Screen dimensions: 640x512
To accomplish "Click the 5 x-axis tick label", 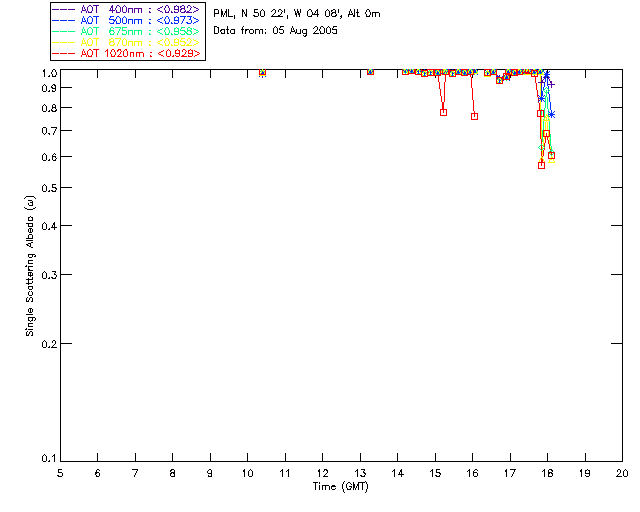I will pos(60,473).
